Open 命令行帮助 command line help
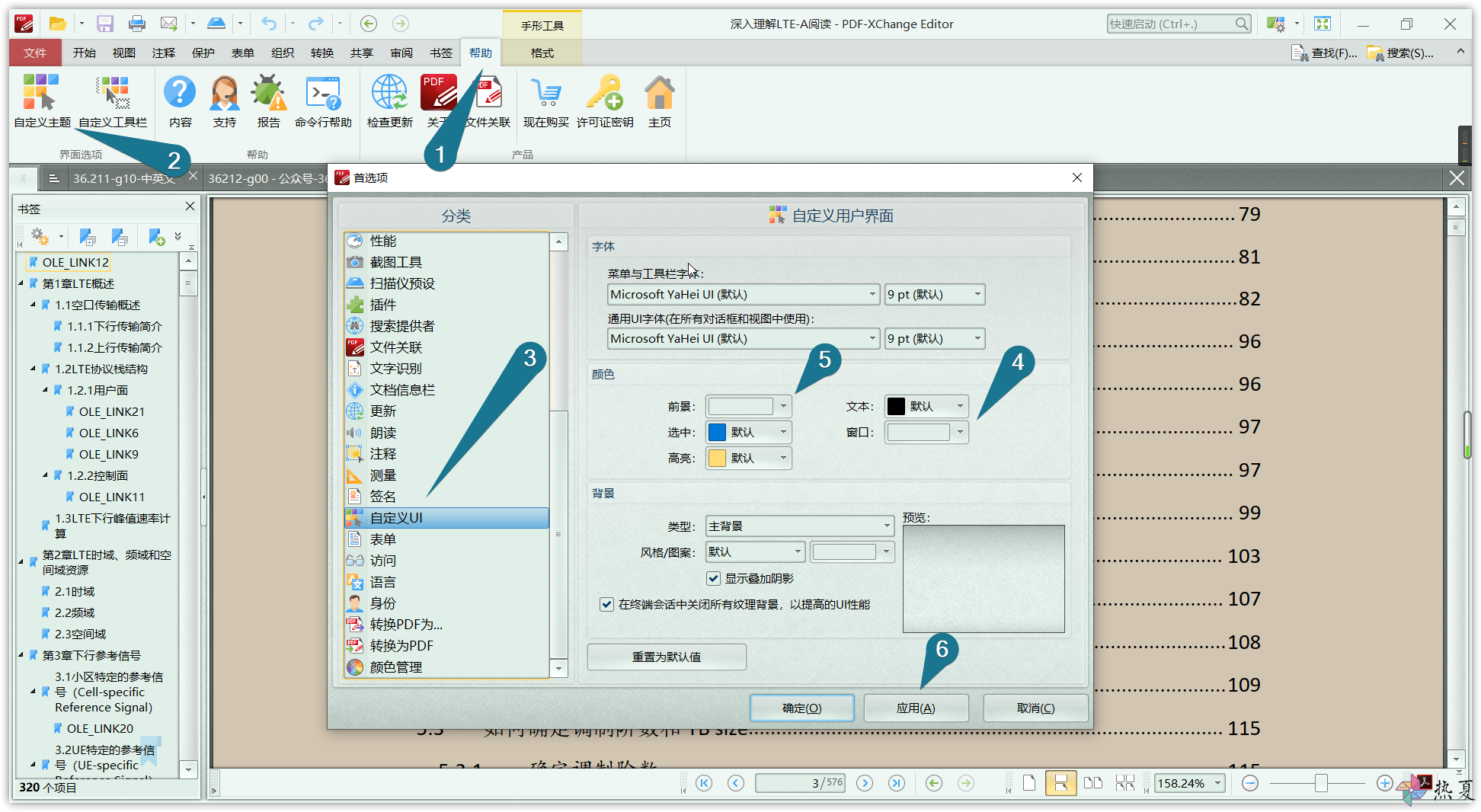This screenshot has height=812, width=1481. (x=322, y=101)
